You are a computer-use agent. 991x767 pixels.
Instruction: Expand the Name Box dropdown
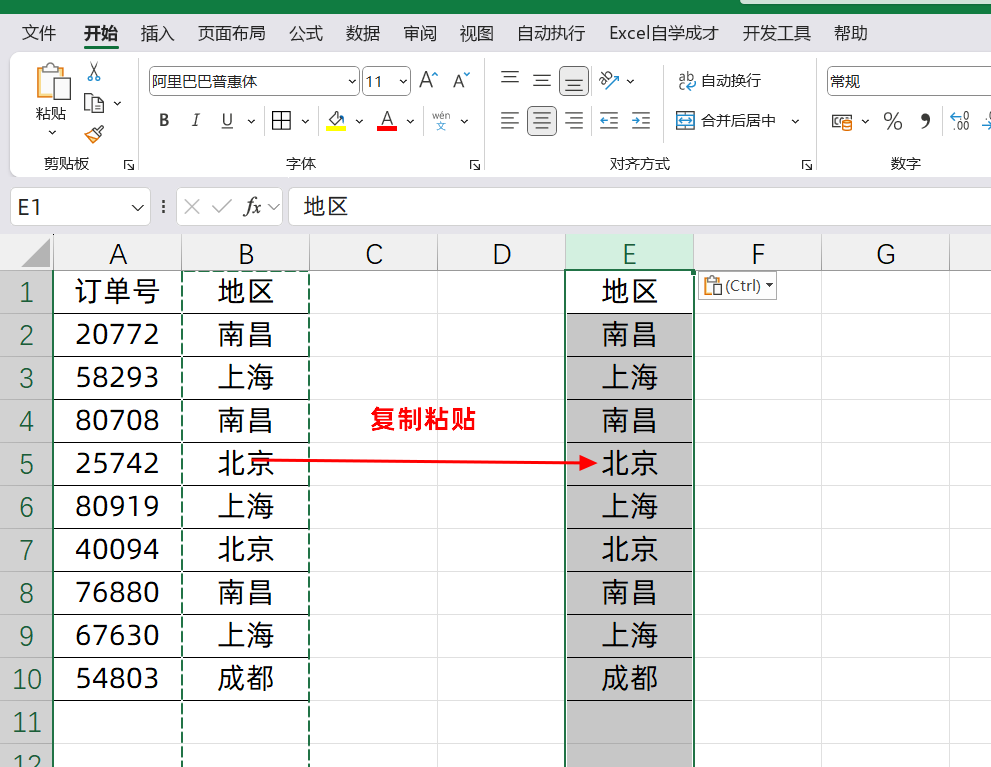point(137,207)
